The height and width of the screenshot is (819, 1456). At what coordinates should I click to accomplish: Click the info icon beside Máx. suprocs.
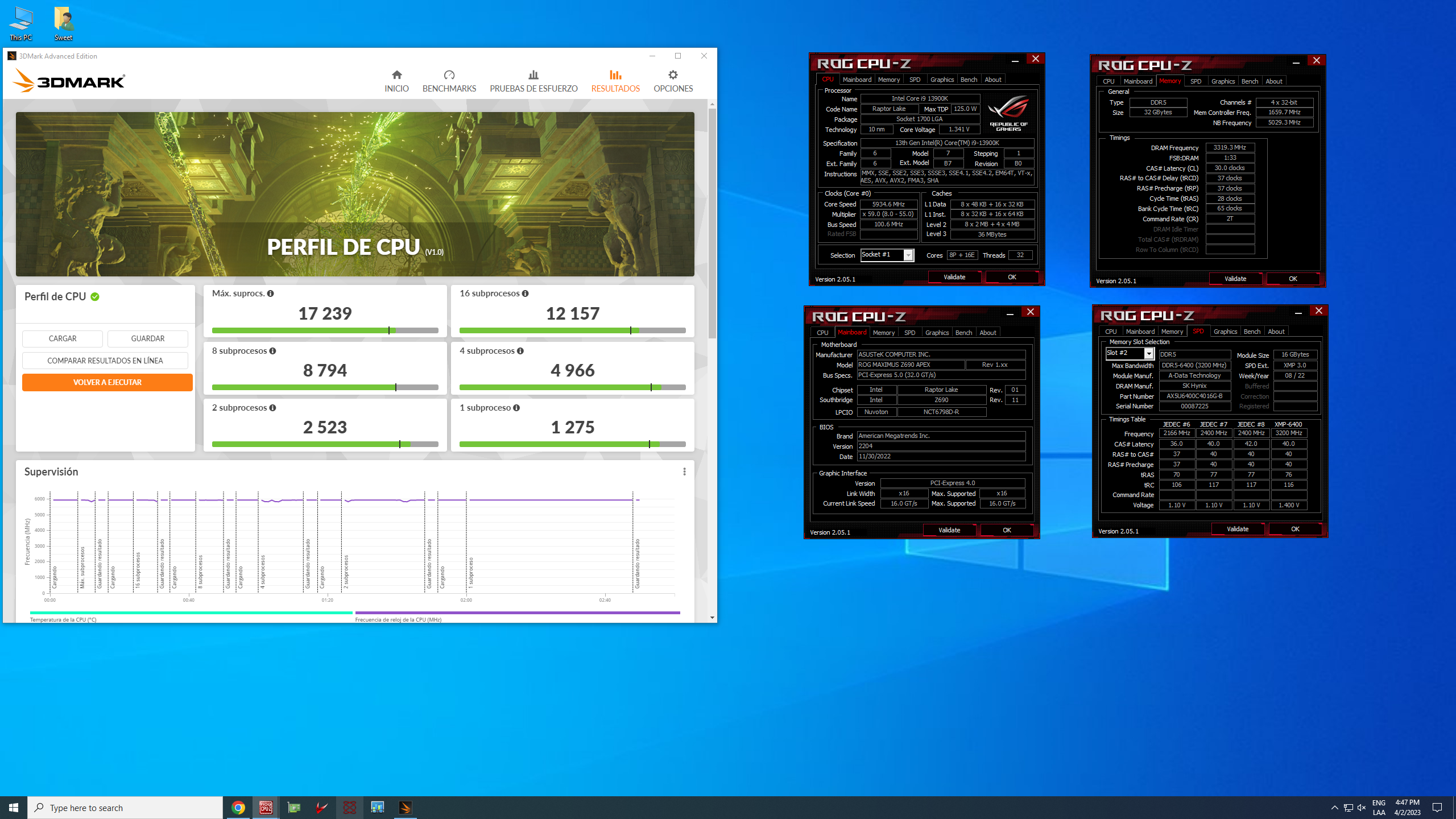click(270, 293)
